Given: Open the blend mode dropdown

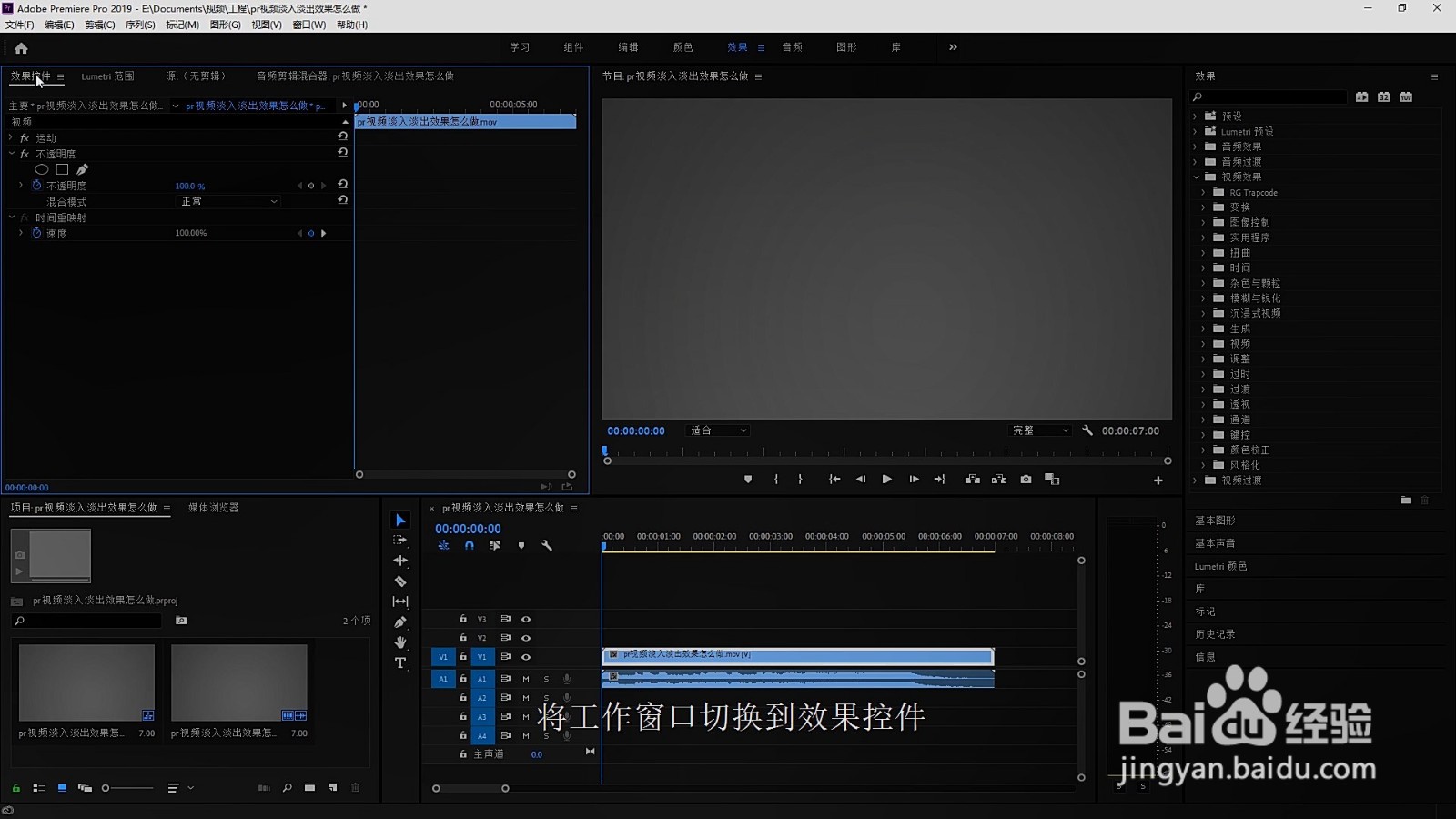Looking at the screenshot, I should (229, 201).
